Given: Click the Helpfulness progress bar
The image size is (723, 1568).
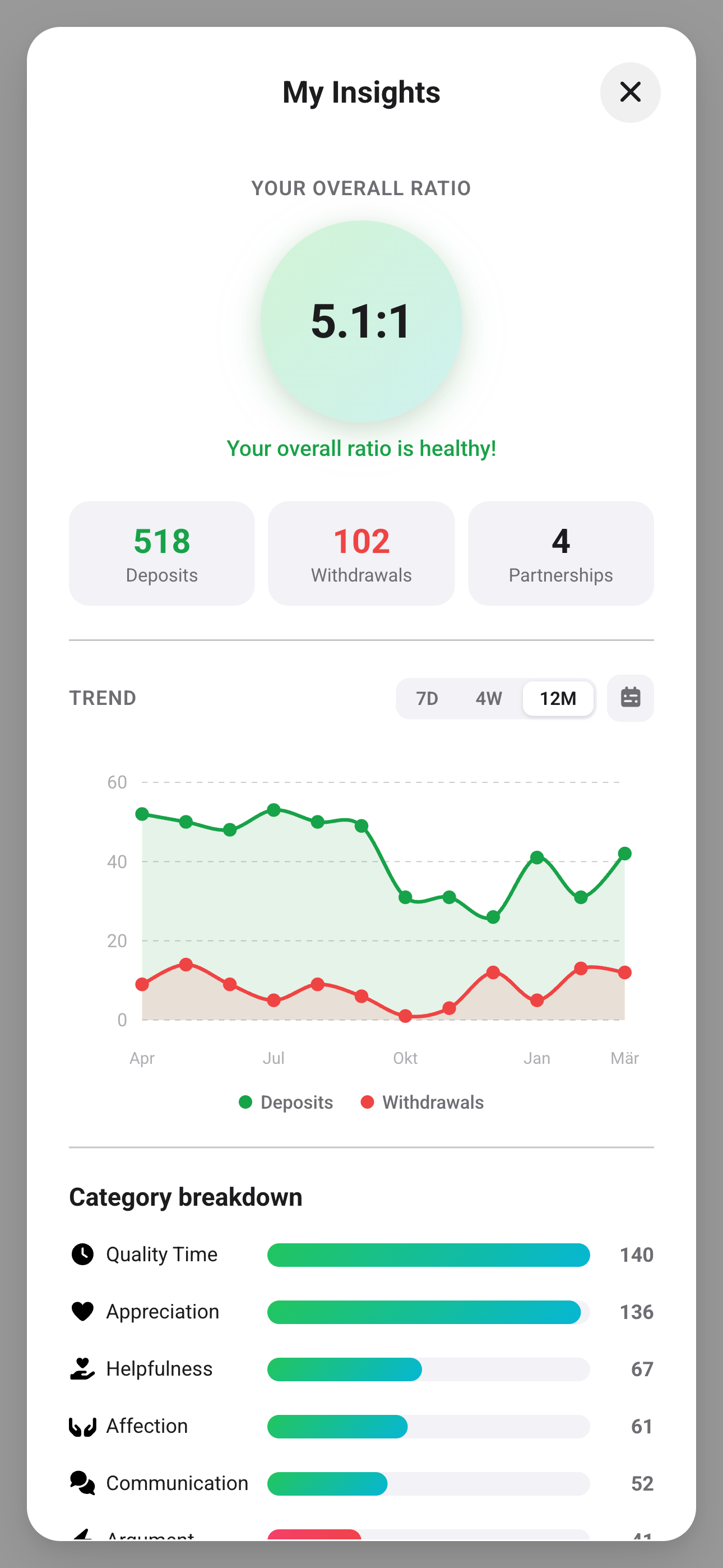Looking at the screenshot, I should (428, 1369).
